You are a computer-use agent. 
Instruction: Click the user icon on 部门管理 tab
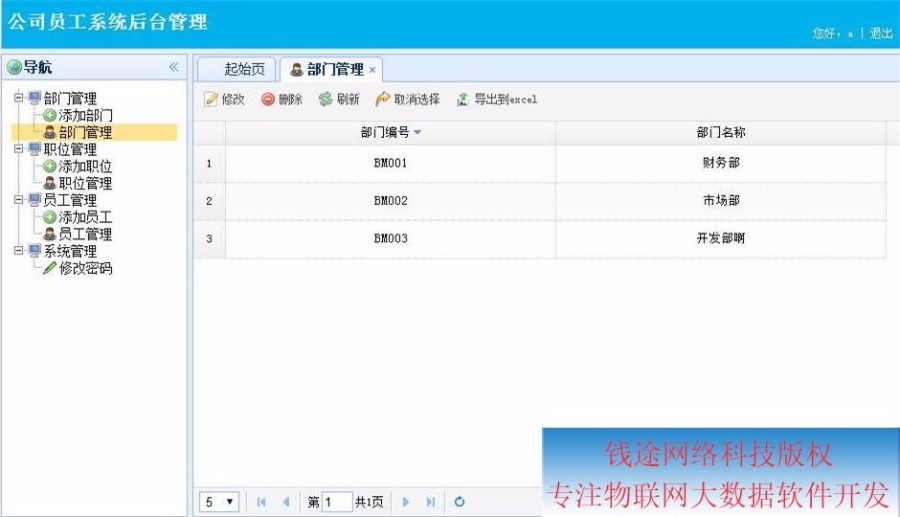tap(296, 70)
